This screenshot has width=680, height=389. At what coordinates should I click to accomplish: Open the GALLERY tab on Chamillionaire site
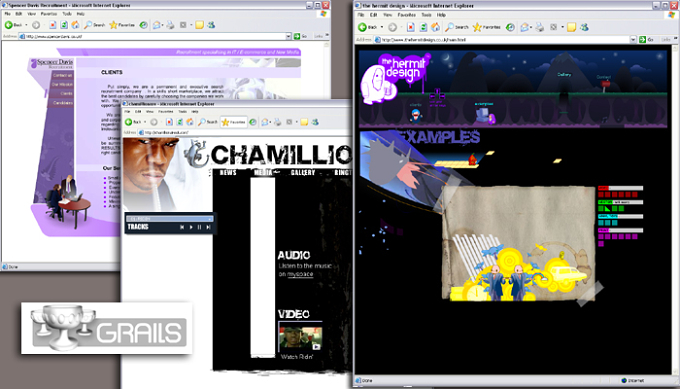[x=303, y=173]
